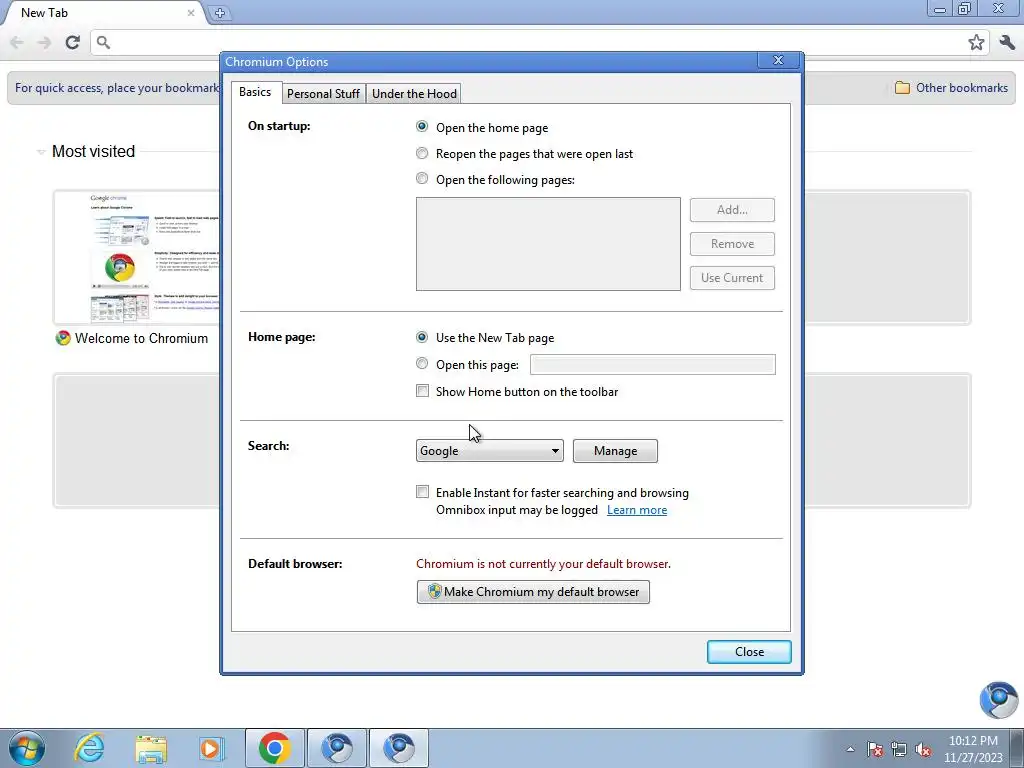Click the network tray icon
1024x768 pixels.
point(899,749)
